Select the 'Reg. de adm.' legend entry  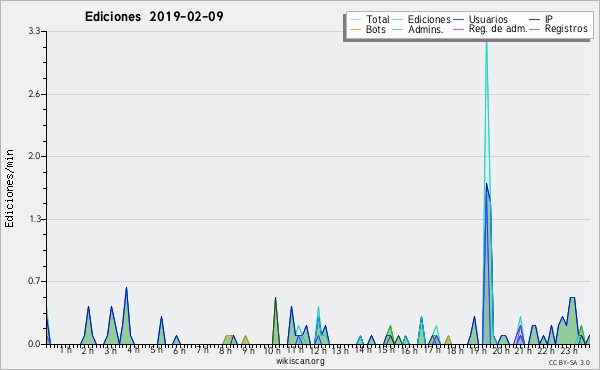(497, 29)
